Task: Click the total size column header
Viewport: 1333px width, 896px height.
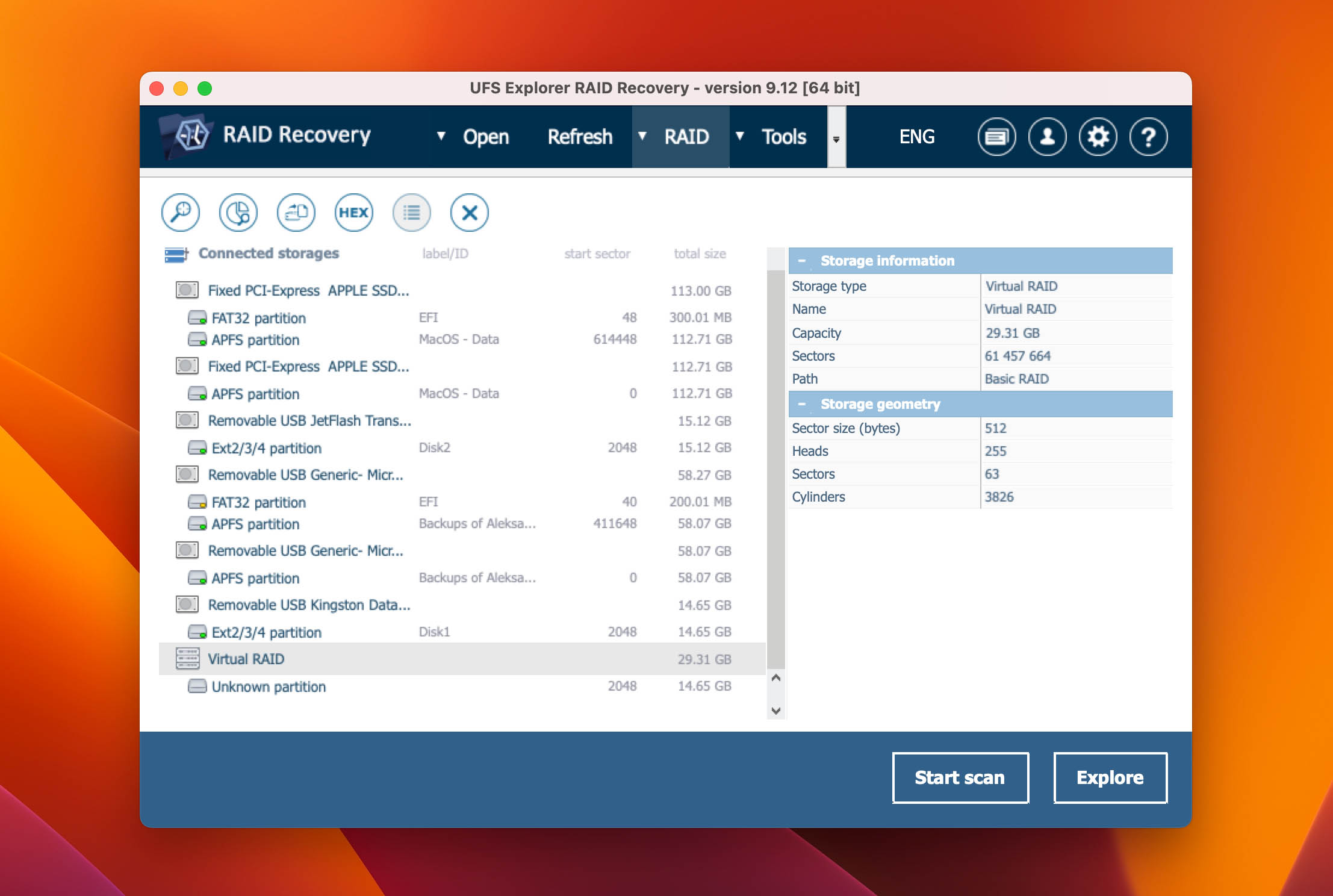Action: click(700, 254)
